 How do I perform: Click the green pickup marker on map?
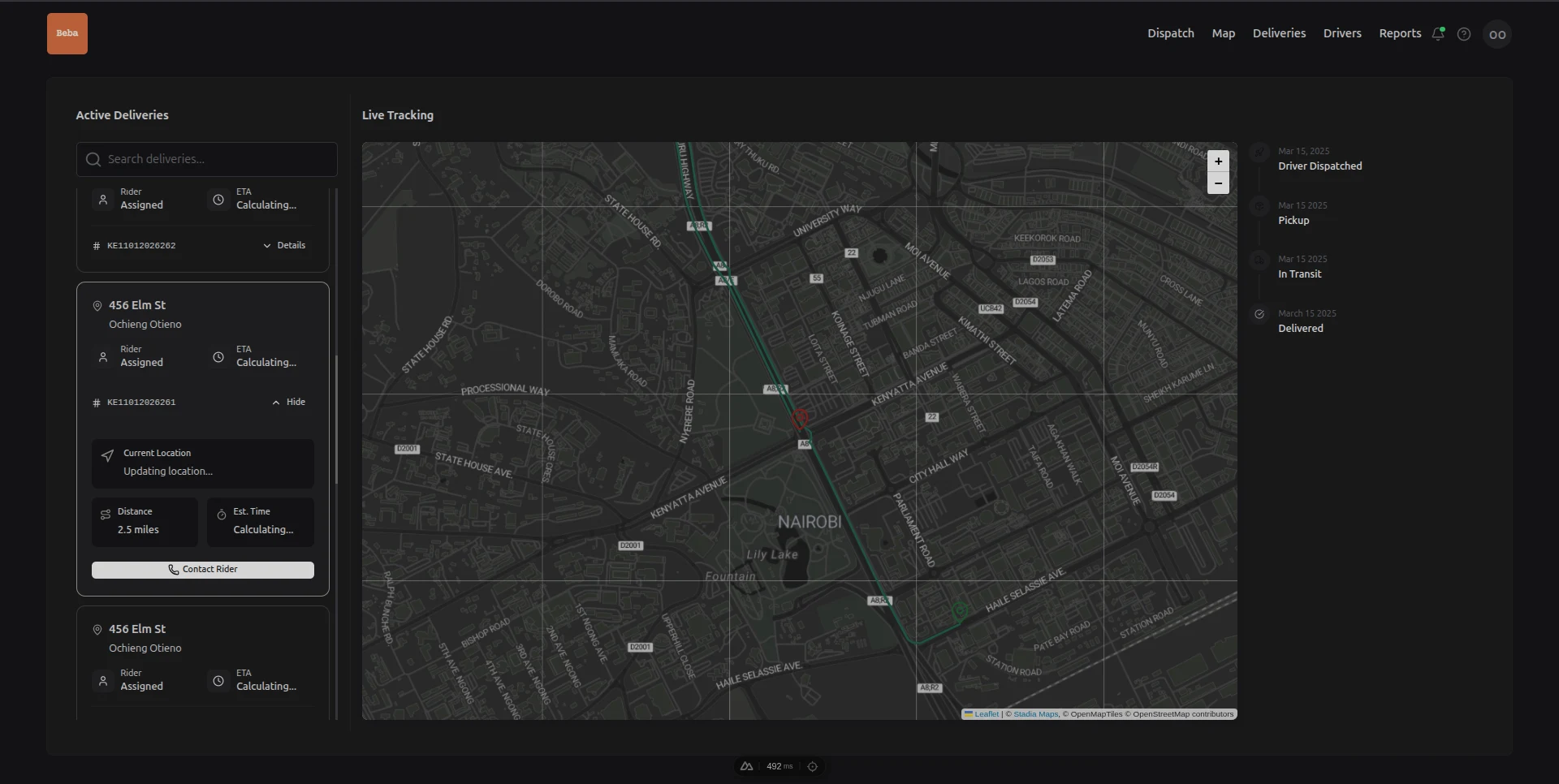[x=960, y=610]
